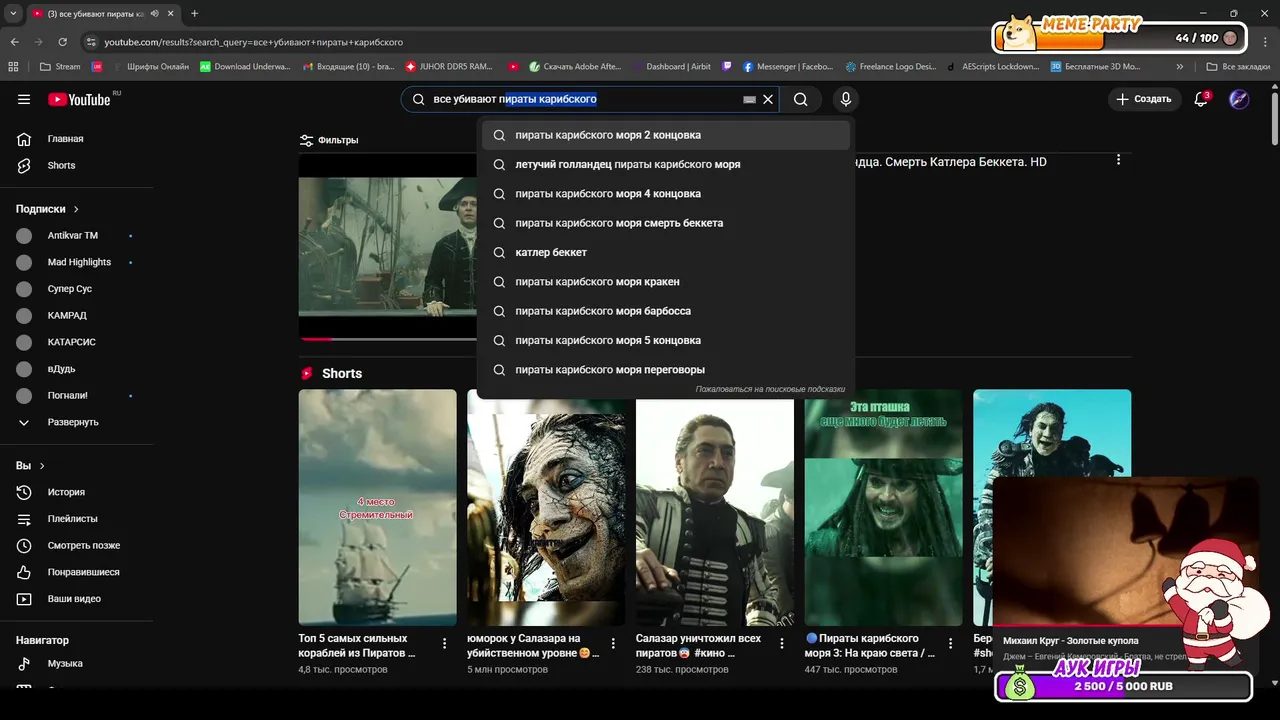This screenshot has width=1280, height=720.
Task: Open the Stream bookmark folder
Action: click(60, 67)
